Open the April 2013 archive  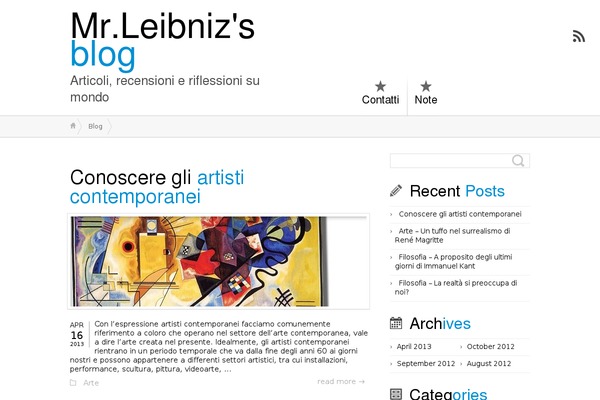click(414, 346)
